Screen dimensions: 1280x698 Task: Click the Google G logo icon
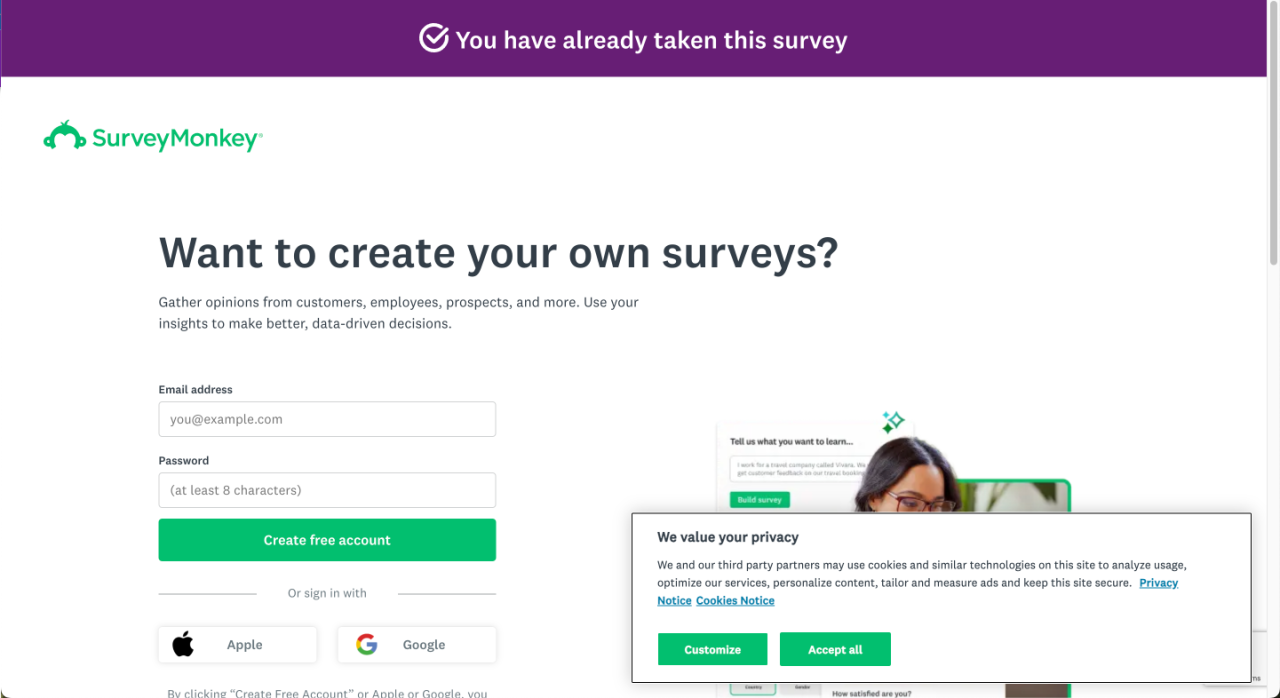(x=367, y=644)
